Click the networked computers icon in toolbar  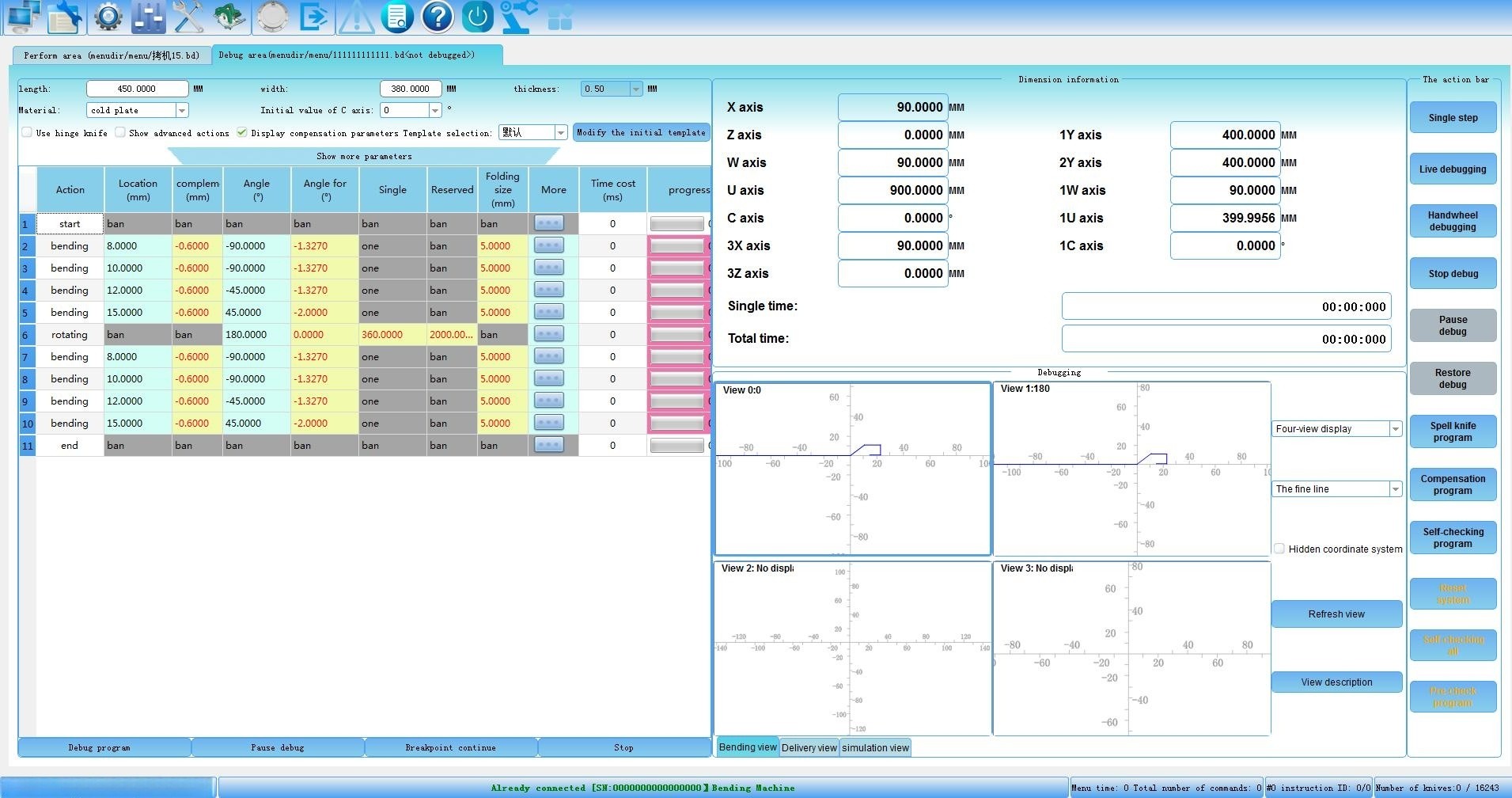pyautogui.click(x=23, y=17)
